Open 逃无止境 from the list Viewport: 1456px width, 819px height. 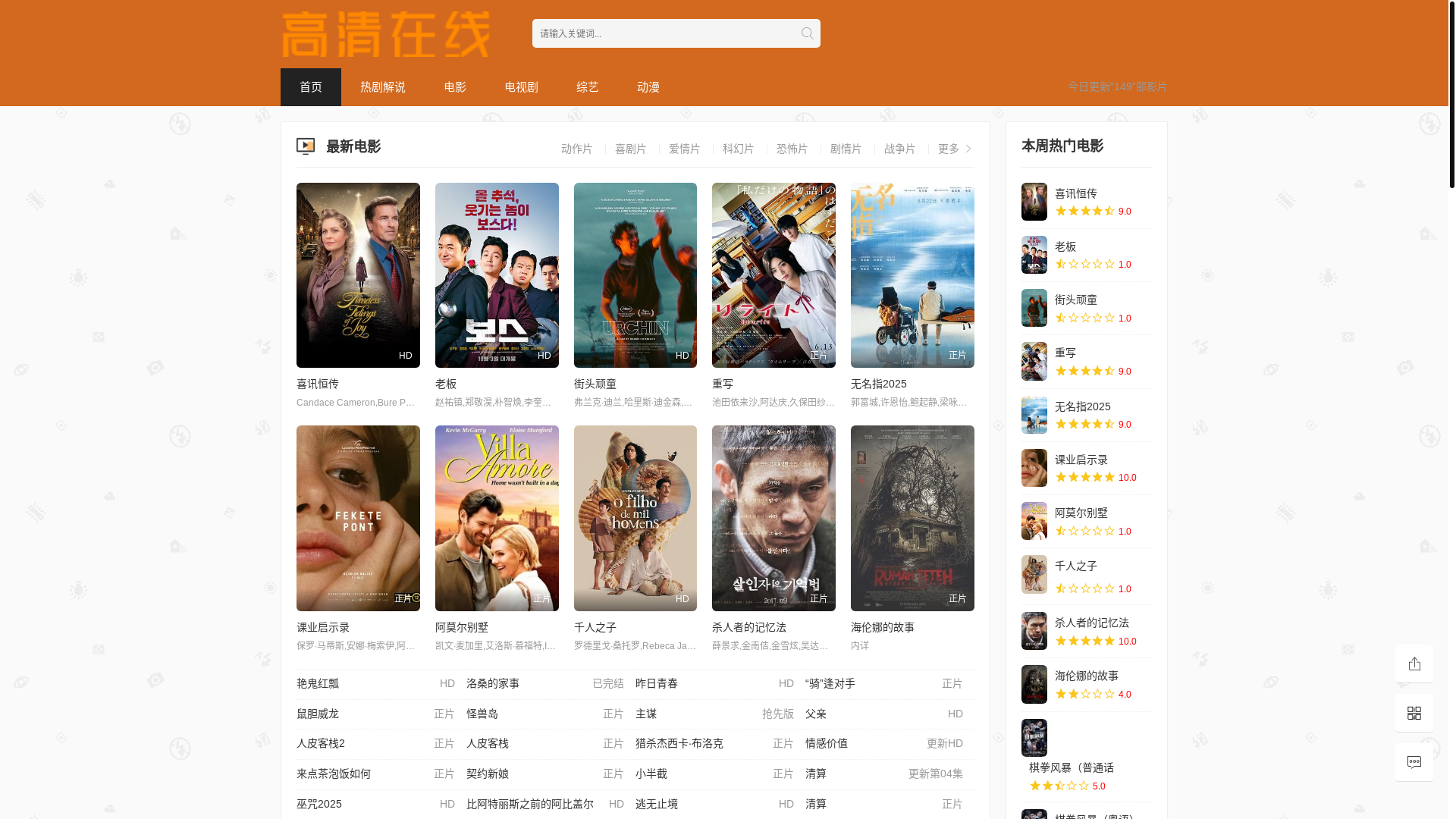pyautogui.click(x=657, y=804)
